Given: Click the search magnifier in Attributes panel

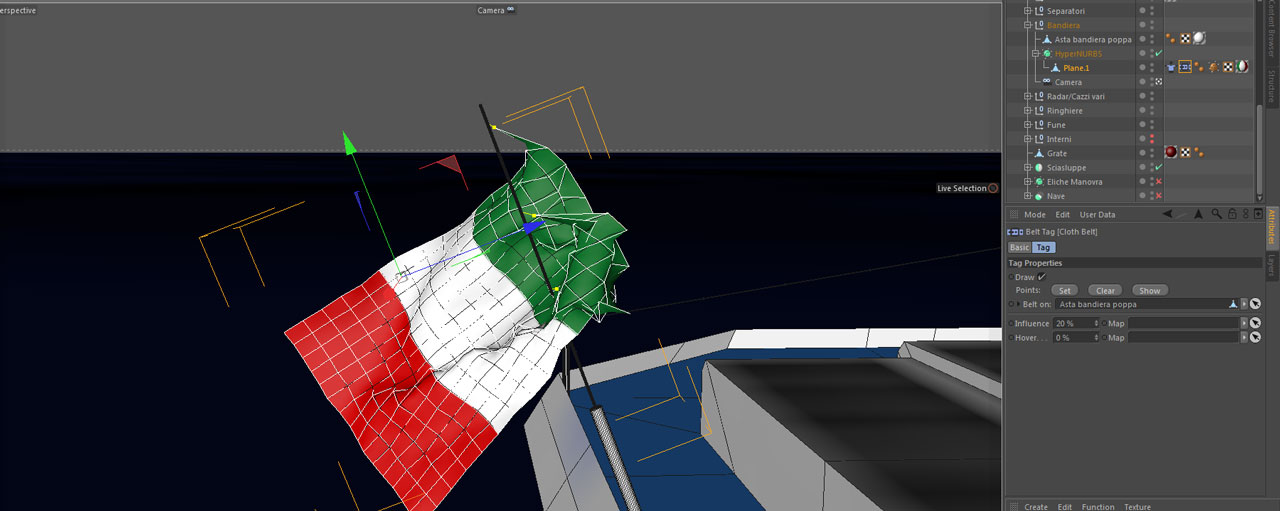Looking at the screenshot, I should click(1216, 214).
